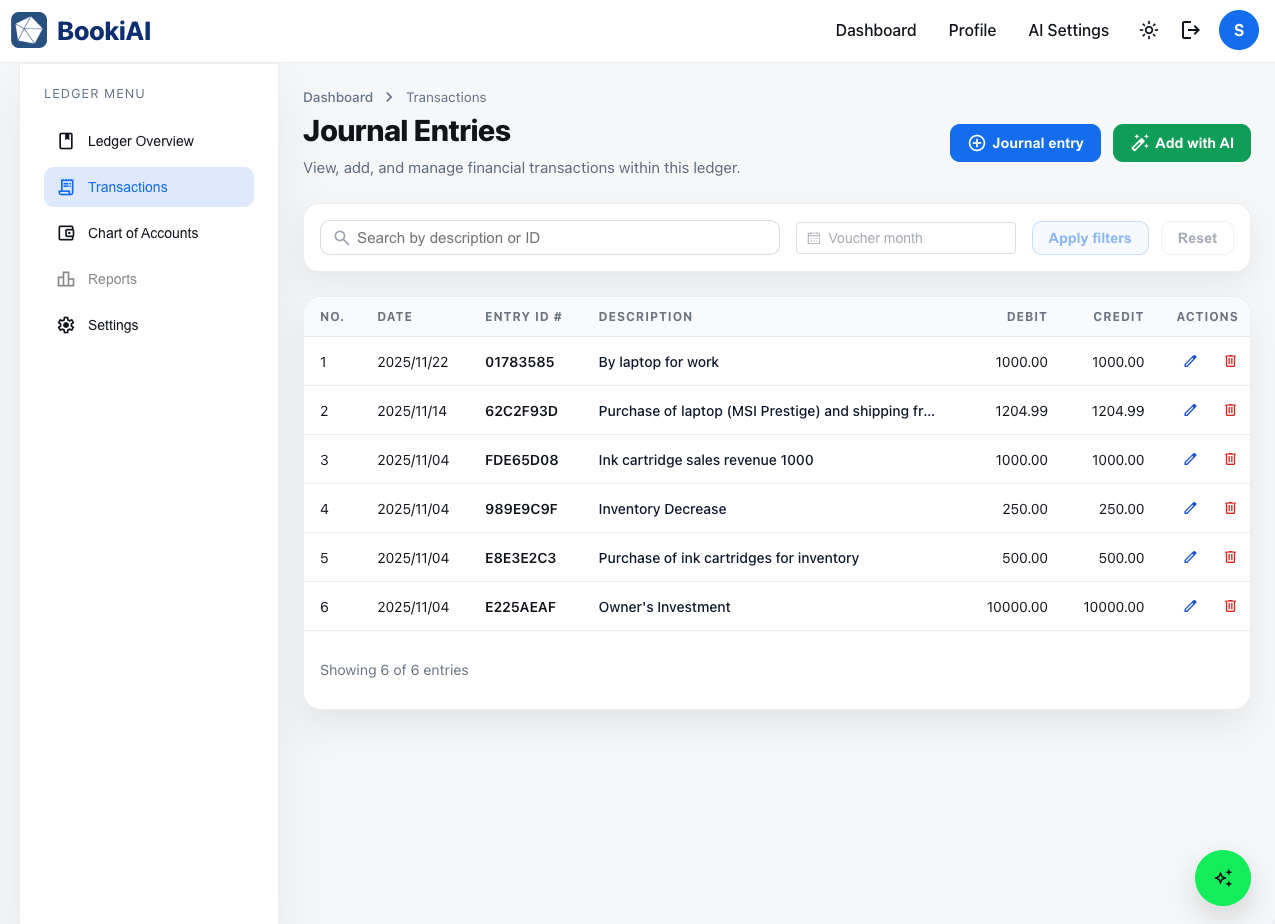Edit the Ink cartridge sales revenue entry

[1190, 459]
